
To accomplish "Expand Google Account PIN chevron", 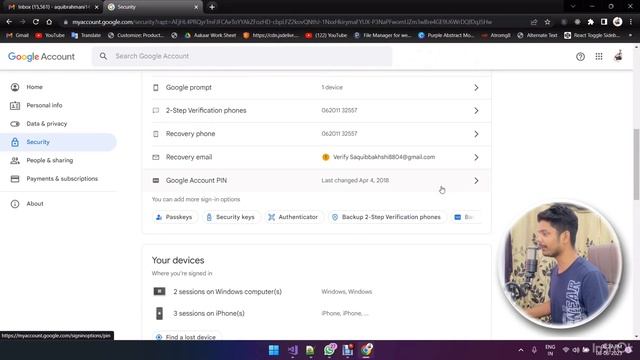I will (476, 180).
